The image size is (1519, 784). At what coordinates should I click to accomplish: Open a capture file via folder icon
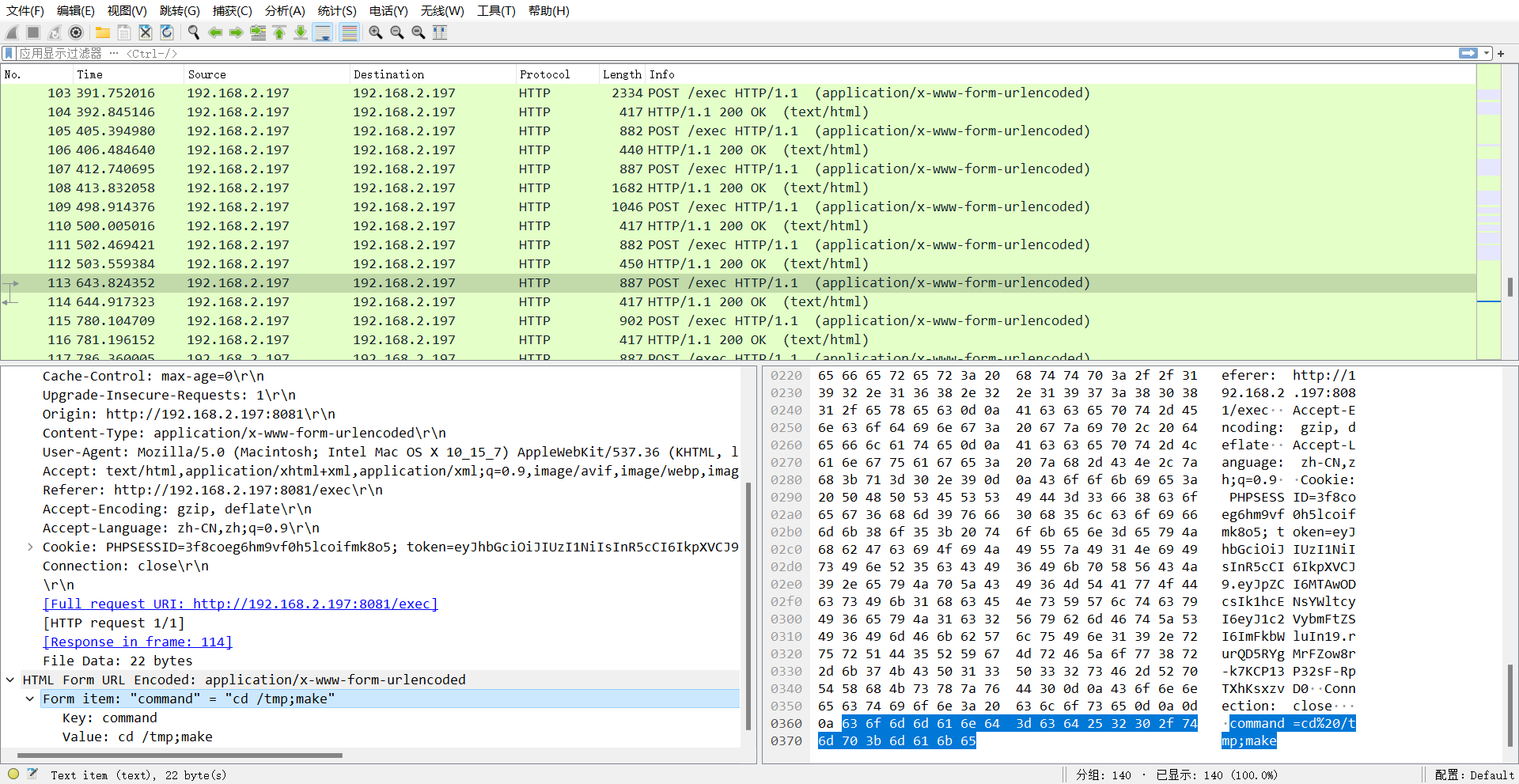[103, 32]
